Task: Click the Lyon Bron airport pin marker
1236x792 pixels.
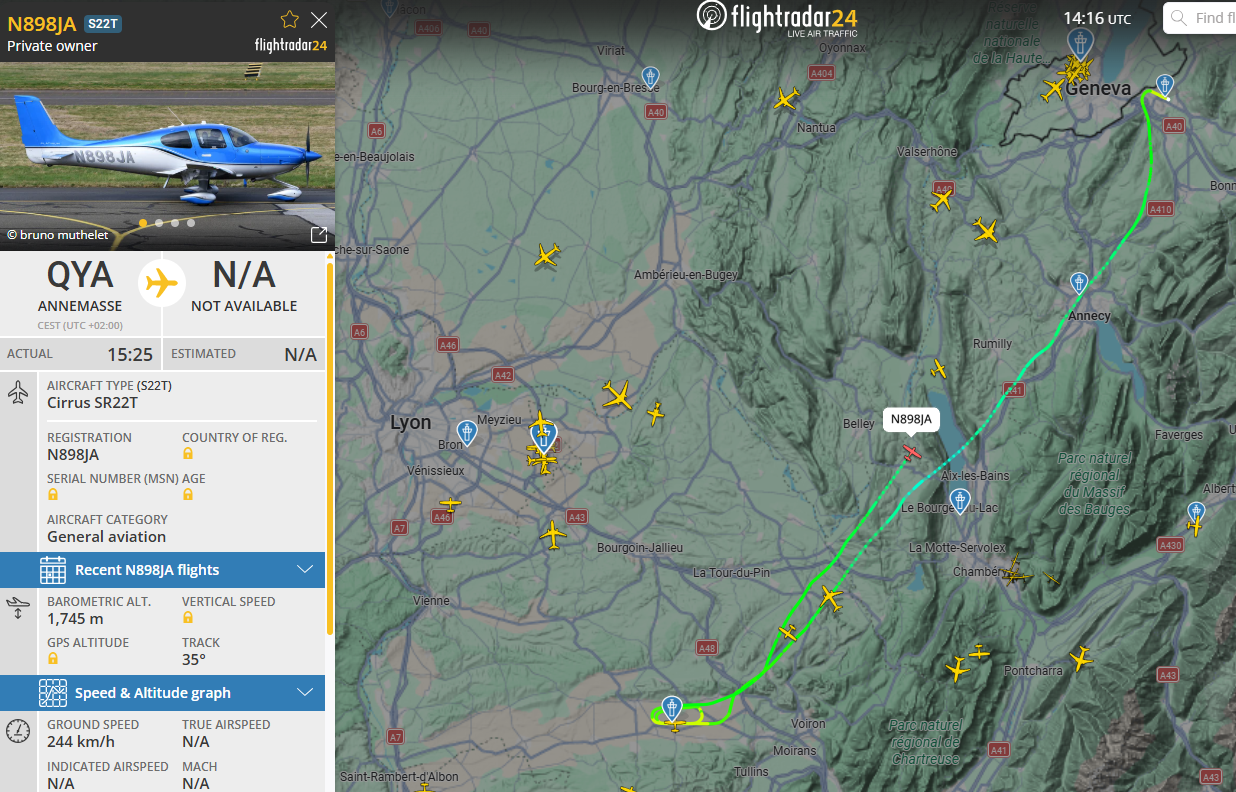Action: coord(466,432)
